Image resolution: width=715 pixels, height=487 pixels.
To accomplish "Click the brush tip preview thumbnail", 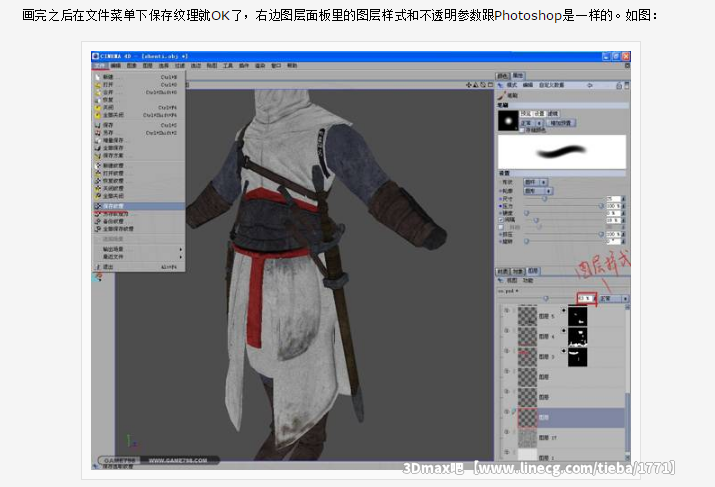I will [508, 121].
